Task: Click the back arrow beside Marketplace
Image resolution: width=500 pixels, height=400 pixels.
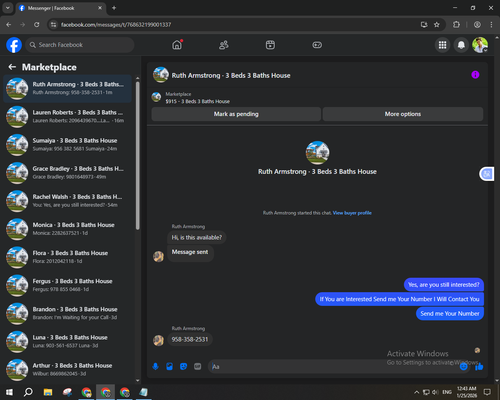Action: pos(12,67)
